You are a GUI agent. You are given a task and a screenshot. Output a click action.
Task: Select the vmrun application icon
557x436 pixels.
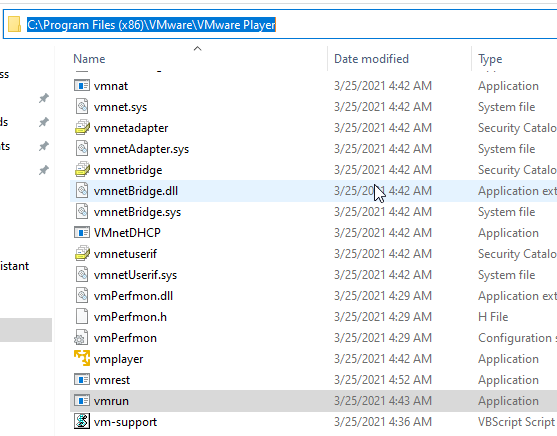coord(82,400)
